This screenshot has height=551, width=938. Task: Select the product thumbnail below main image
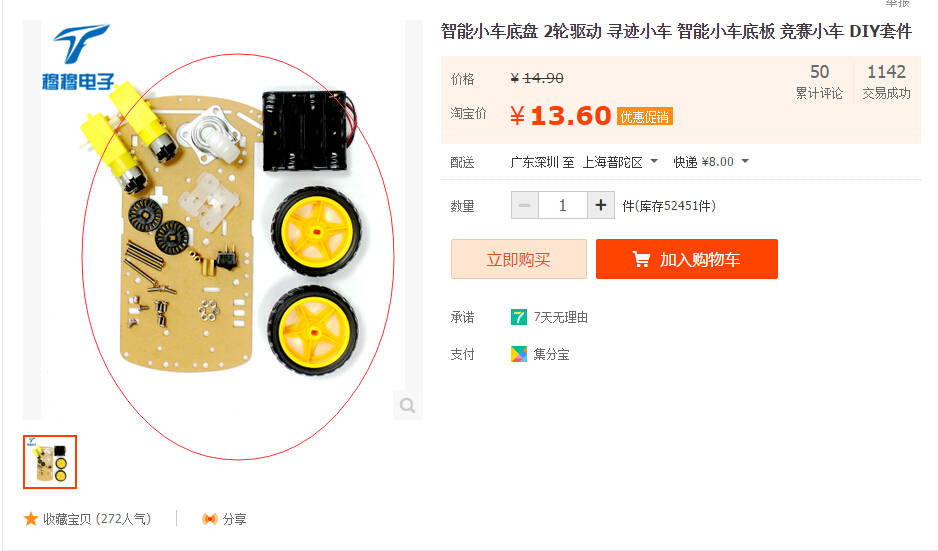click(x=50, y=462)
